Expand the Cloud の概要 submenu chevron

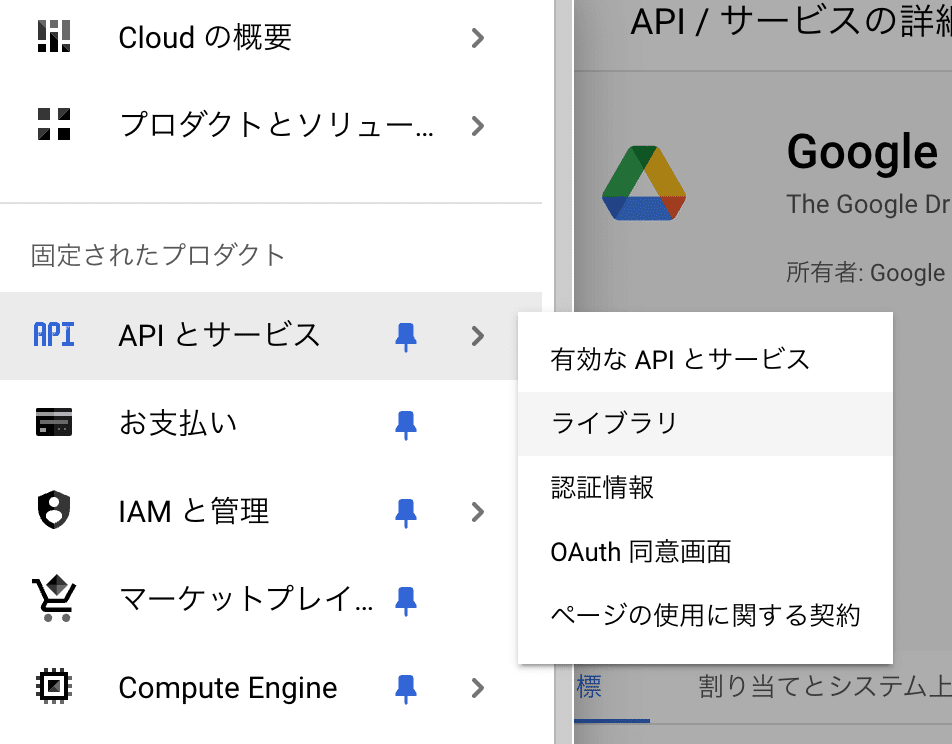(x=477, y=36)
